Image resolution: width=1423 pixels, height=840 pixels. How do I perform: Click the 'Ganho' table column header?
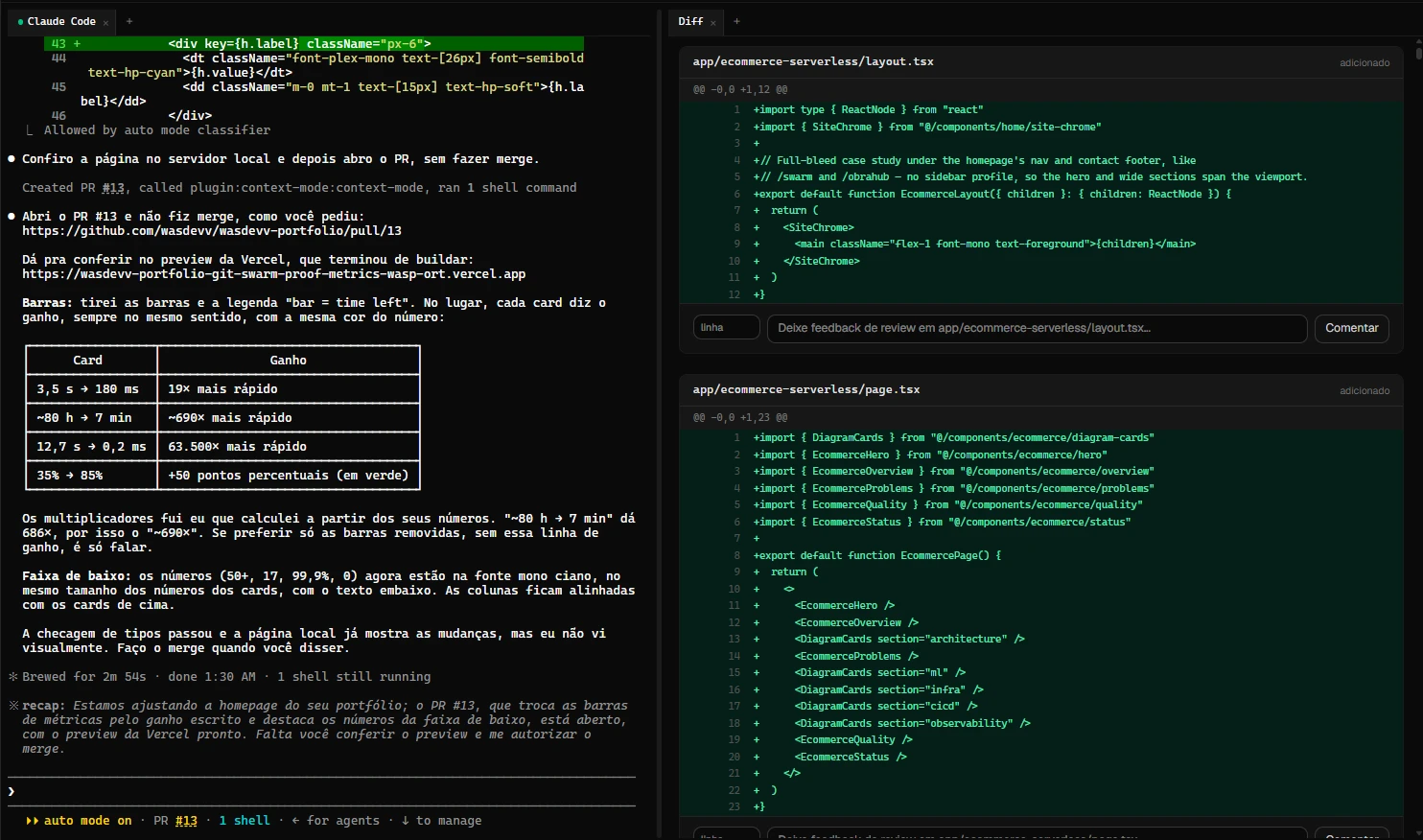click(289, 361)
